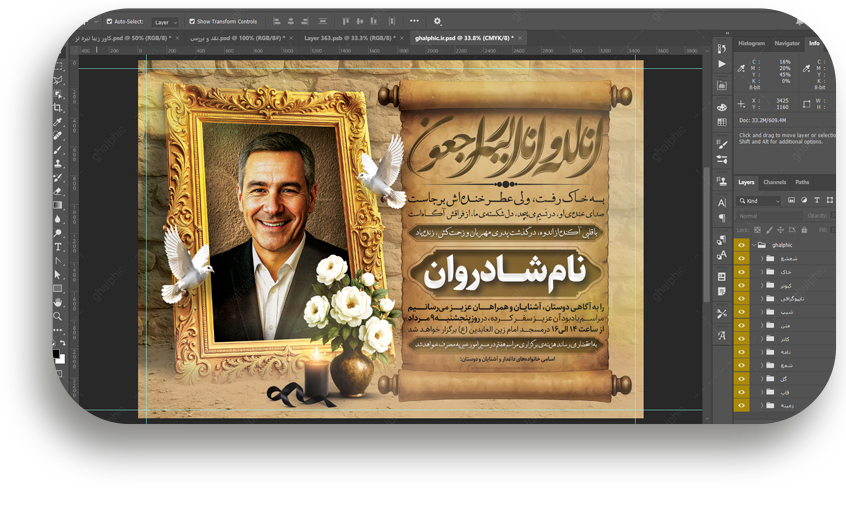Hide the ghalphic layer group
Screen dimensions: 846x513
point(741,244)
